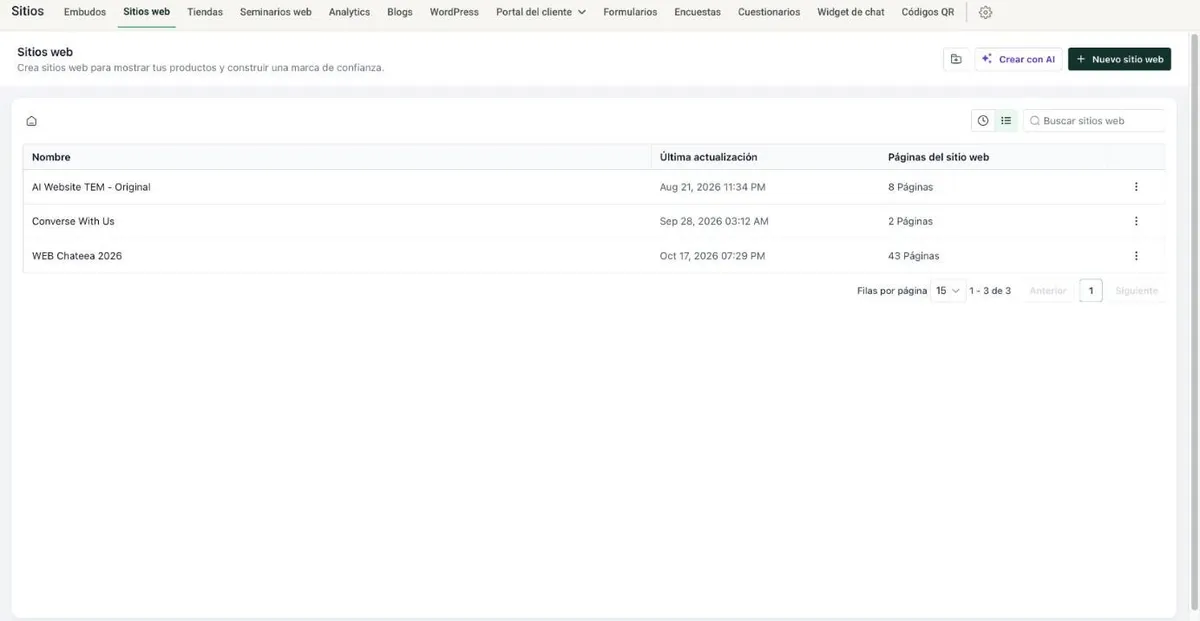Open the Widget de chat tab

(851, 12)
